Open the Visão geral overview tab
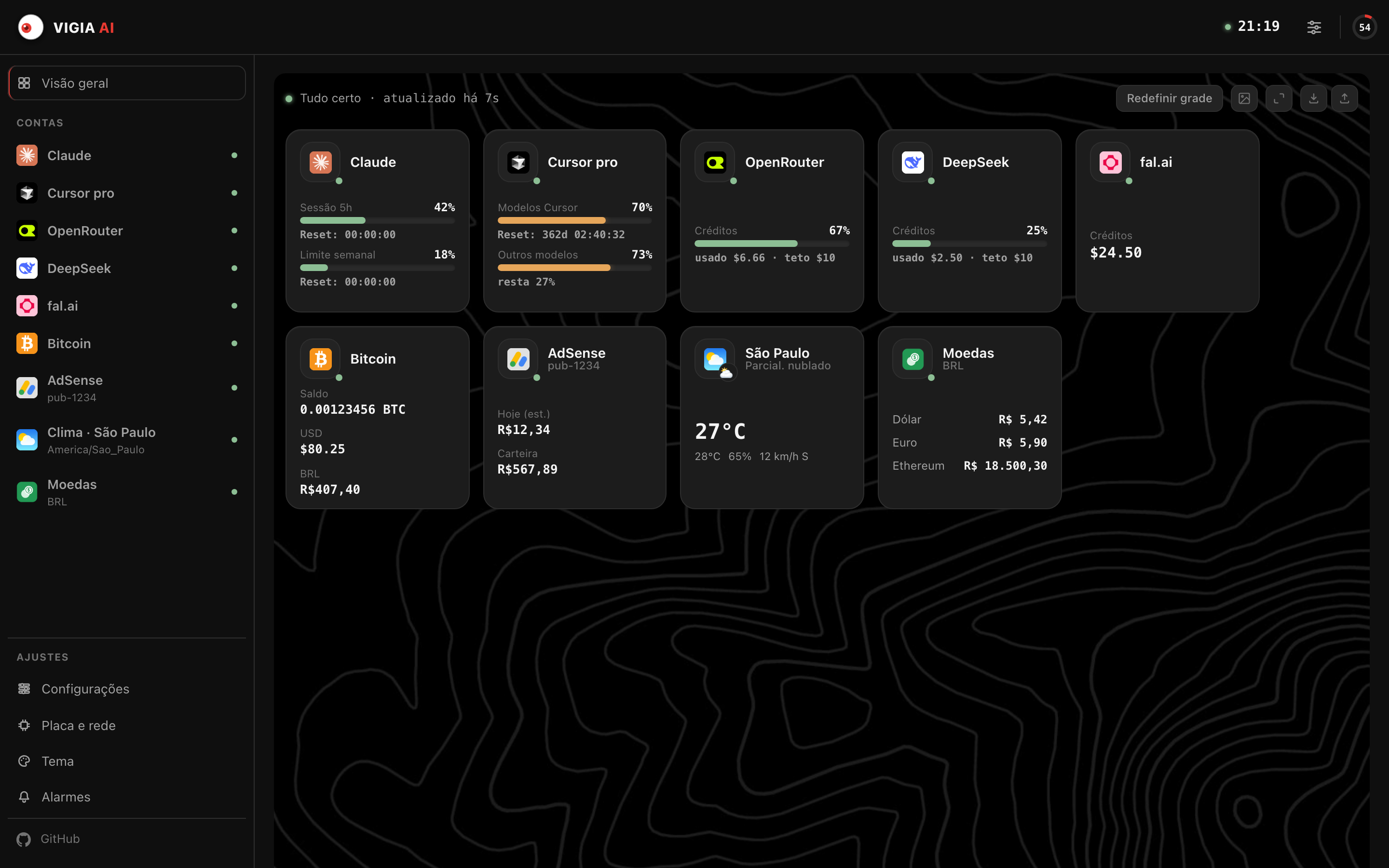Image resolution: width=1389 pixels, height=868 pixels. tap(127, 82)
